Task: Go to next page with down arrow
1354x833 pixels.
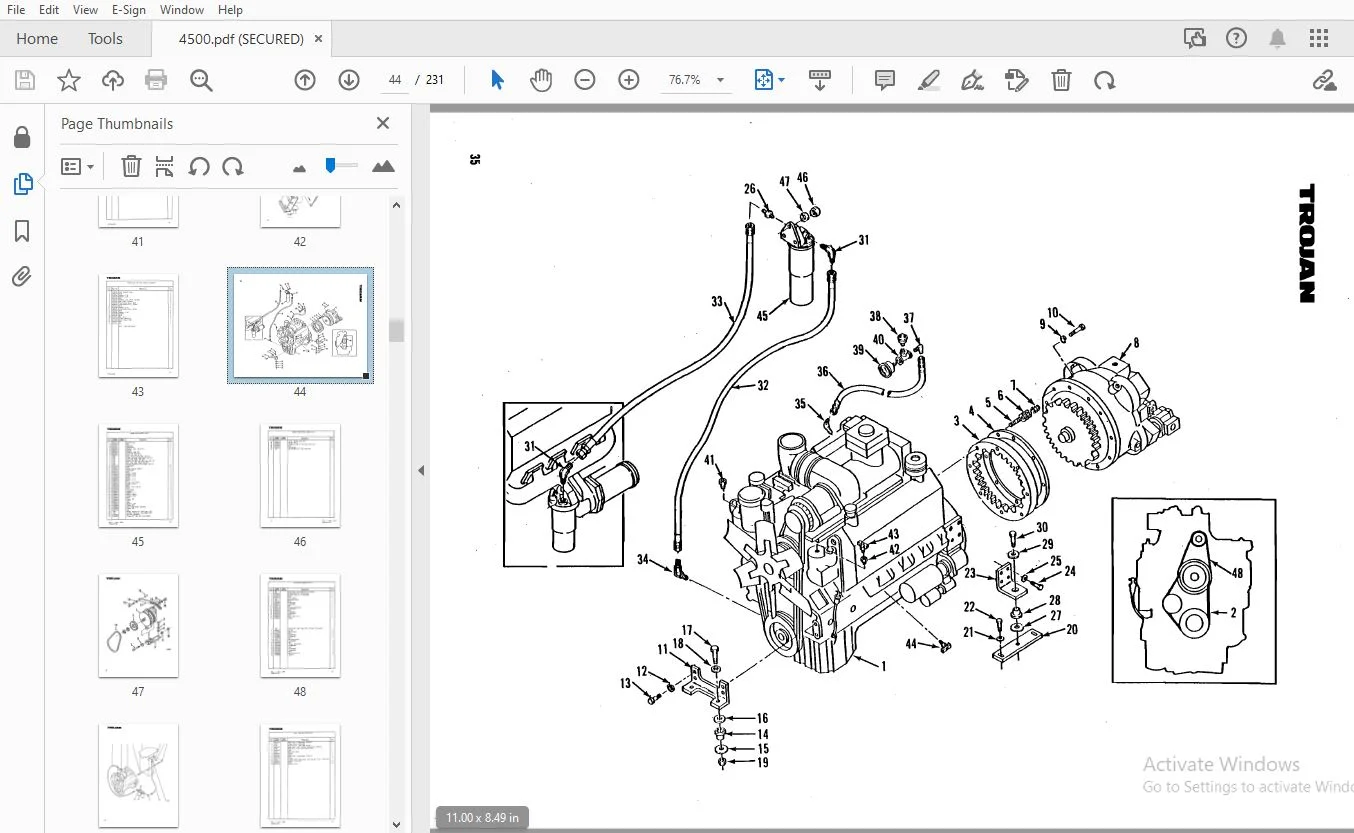Action: [x=349, y=80]
